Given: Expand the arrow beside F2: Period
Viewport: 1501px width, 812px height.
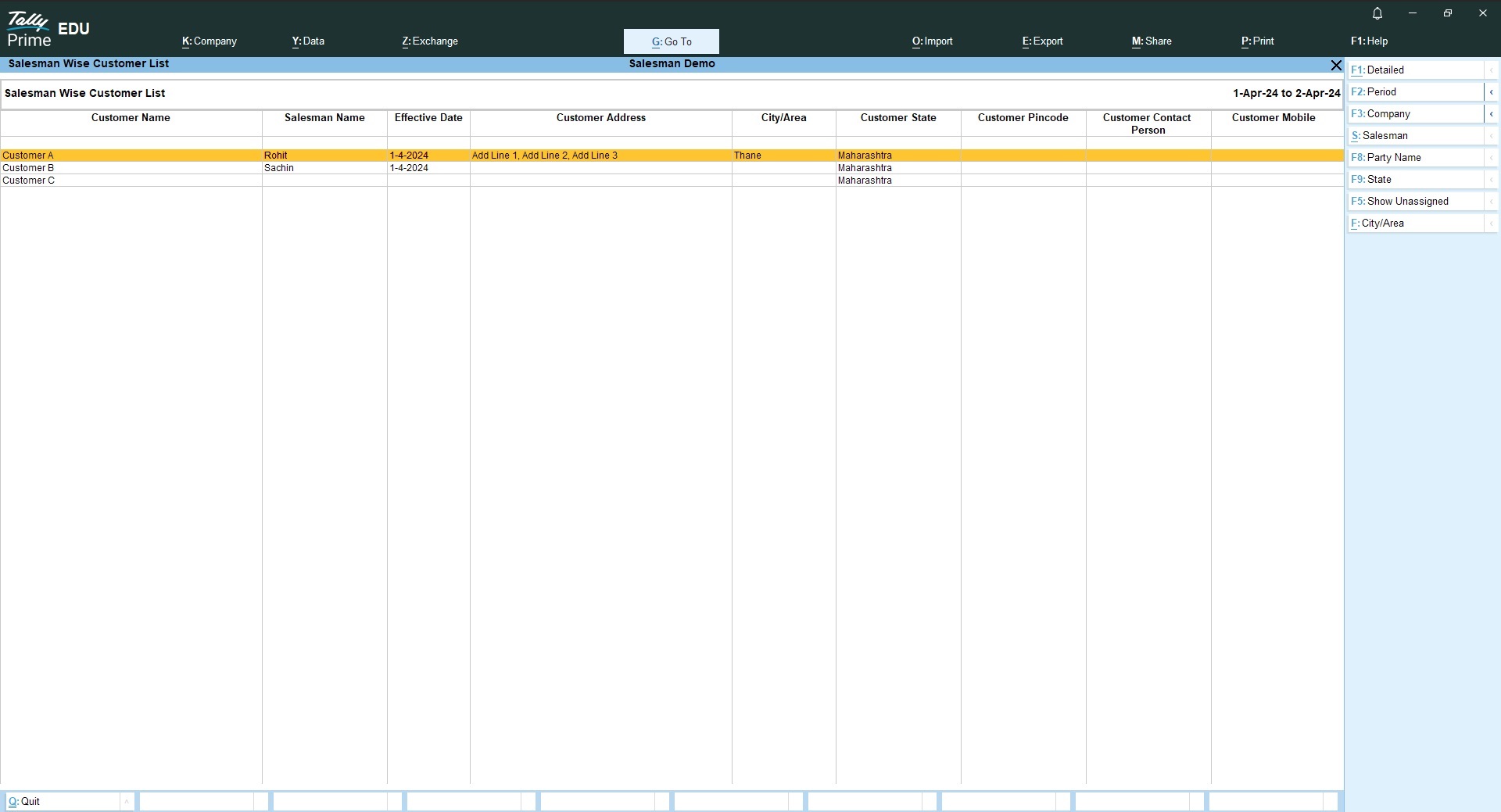Looking at the screenshot, I should click(x=1491, y=92).
